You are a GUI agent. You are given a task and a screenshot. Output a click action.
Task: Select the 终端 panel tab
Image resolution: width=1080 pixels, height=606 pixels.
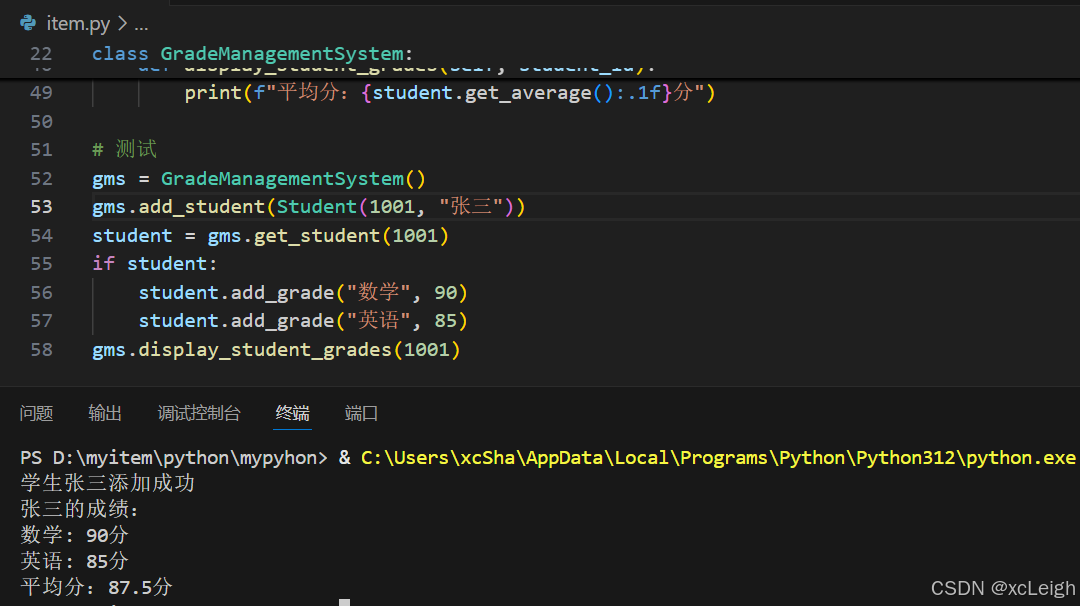[x=293, y=413]
